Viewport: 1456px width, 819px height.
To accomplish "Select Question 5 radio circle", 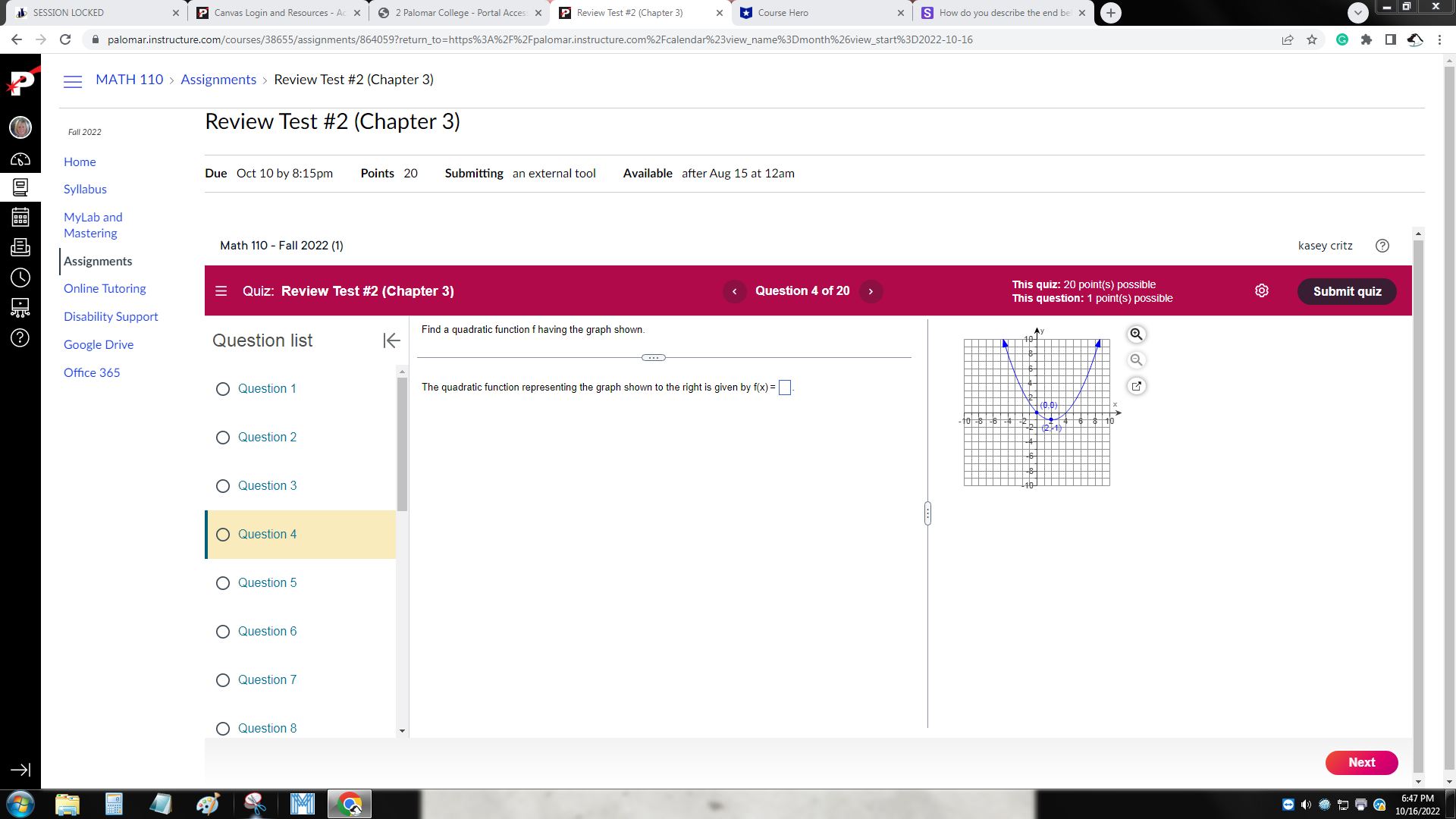I will tap(223, 583).
